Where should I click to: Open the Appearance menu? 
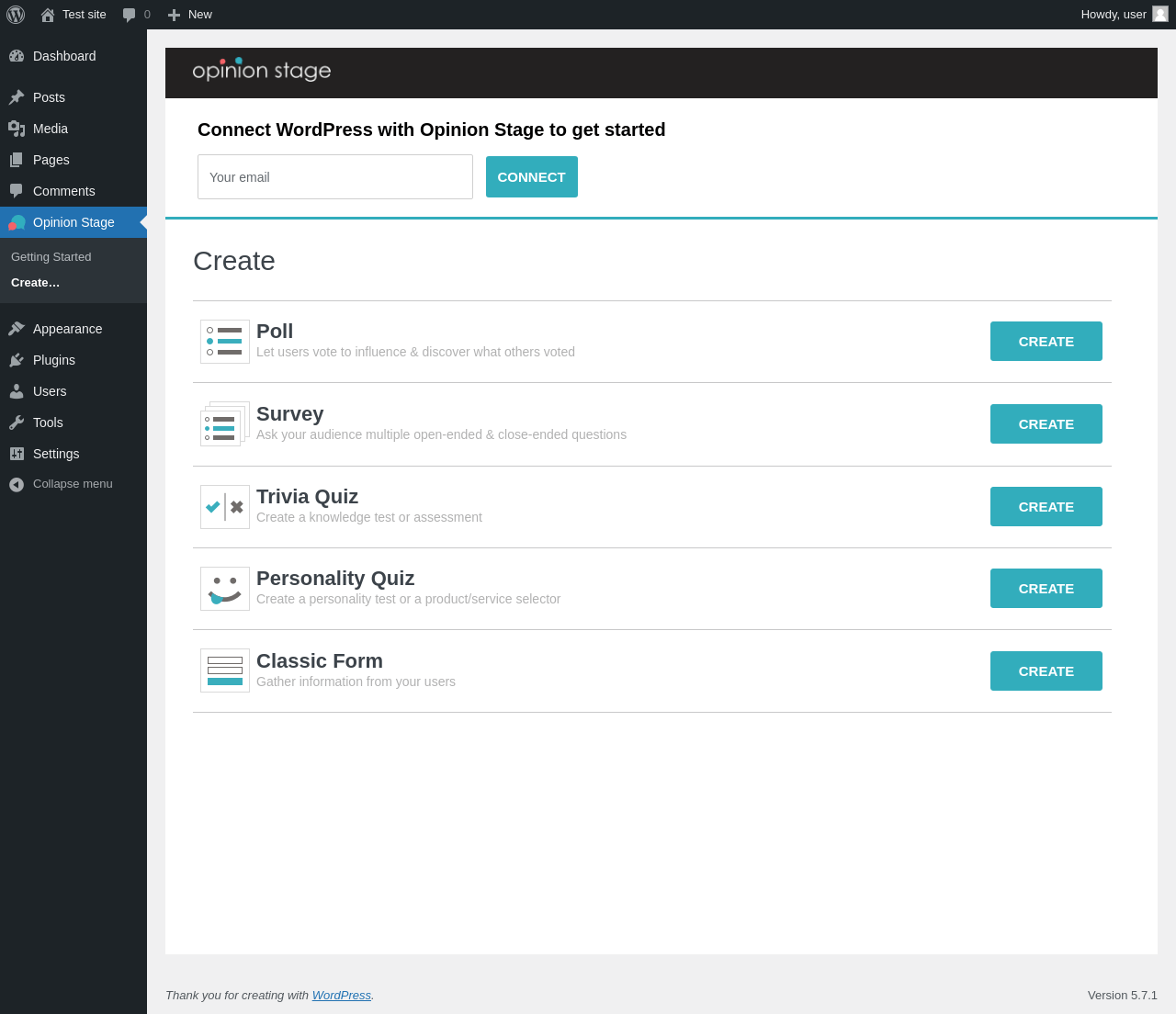[73, 329]
